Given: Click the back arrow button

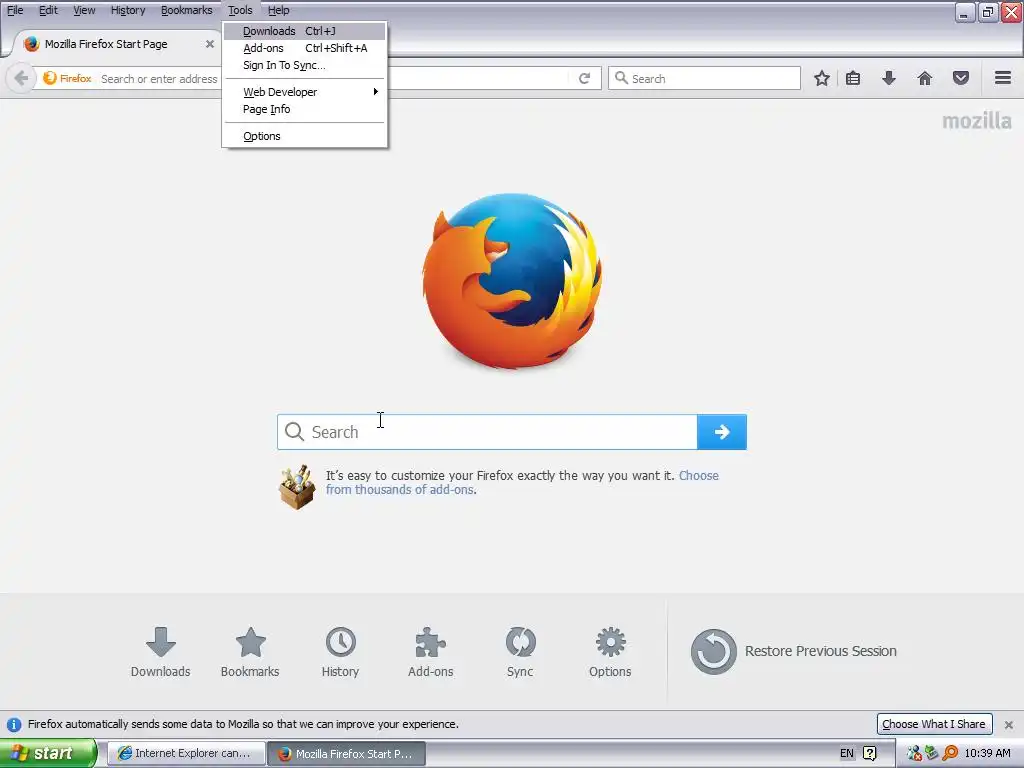Looking at the screenshot, I should [21, 78].
